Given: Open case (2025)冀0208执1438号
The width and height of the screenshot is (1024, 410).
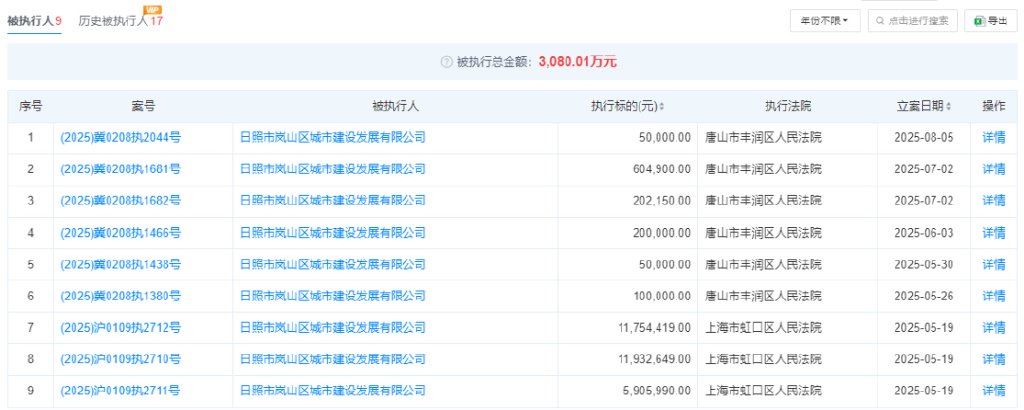Looking at the screenshot, I should point(120,264).
